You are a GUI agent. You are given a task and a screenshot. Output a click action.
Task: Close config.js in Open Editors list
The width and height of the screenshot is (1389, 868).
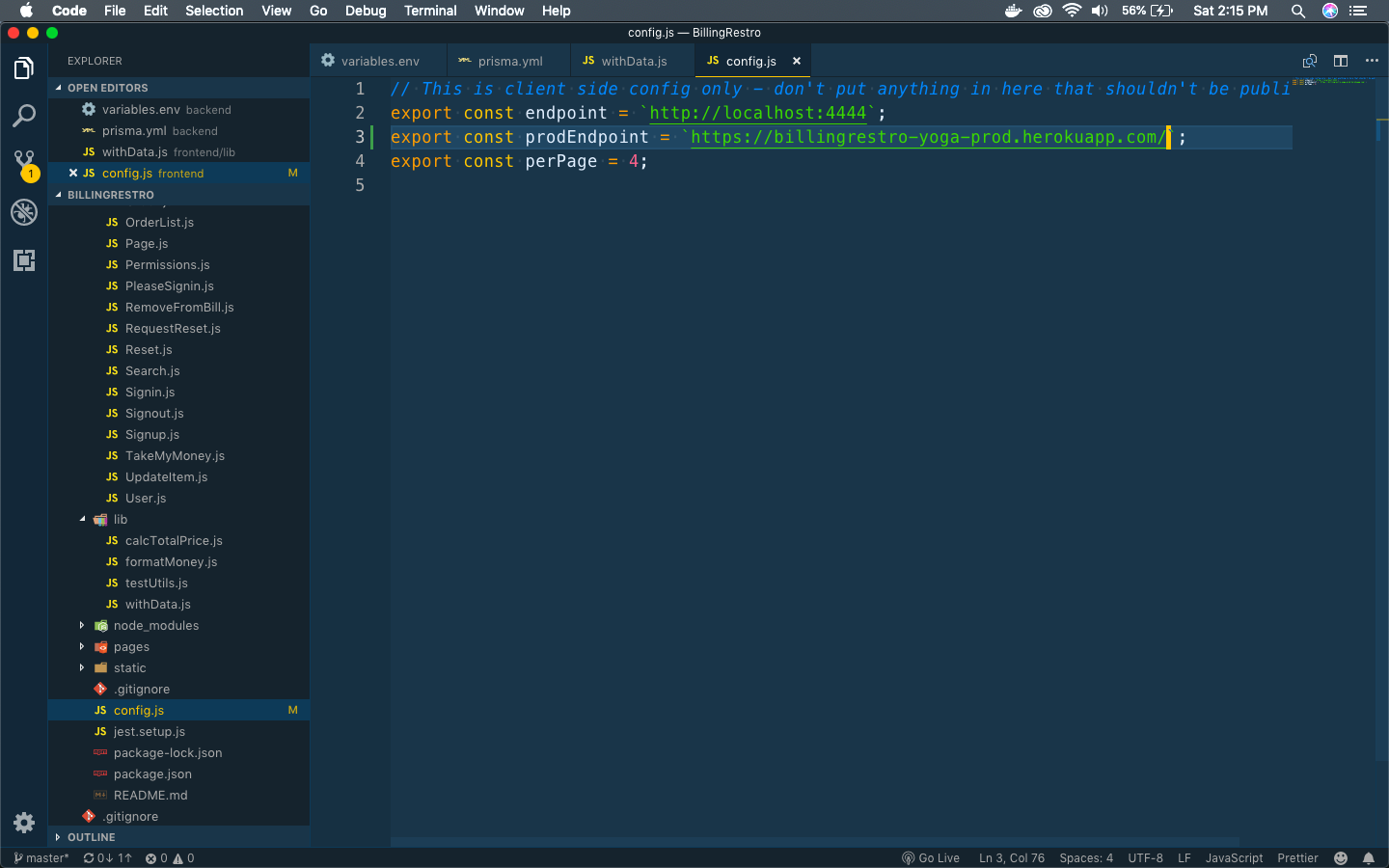[73, 174]
